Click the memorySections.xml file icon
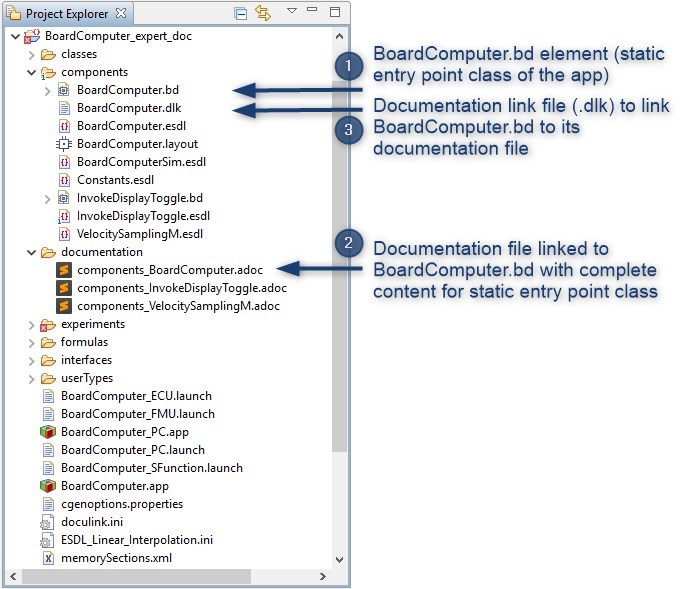688x589 pixels. click(48, 558)
